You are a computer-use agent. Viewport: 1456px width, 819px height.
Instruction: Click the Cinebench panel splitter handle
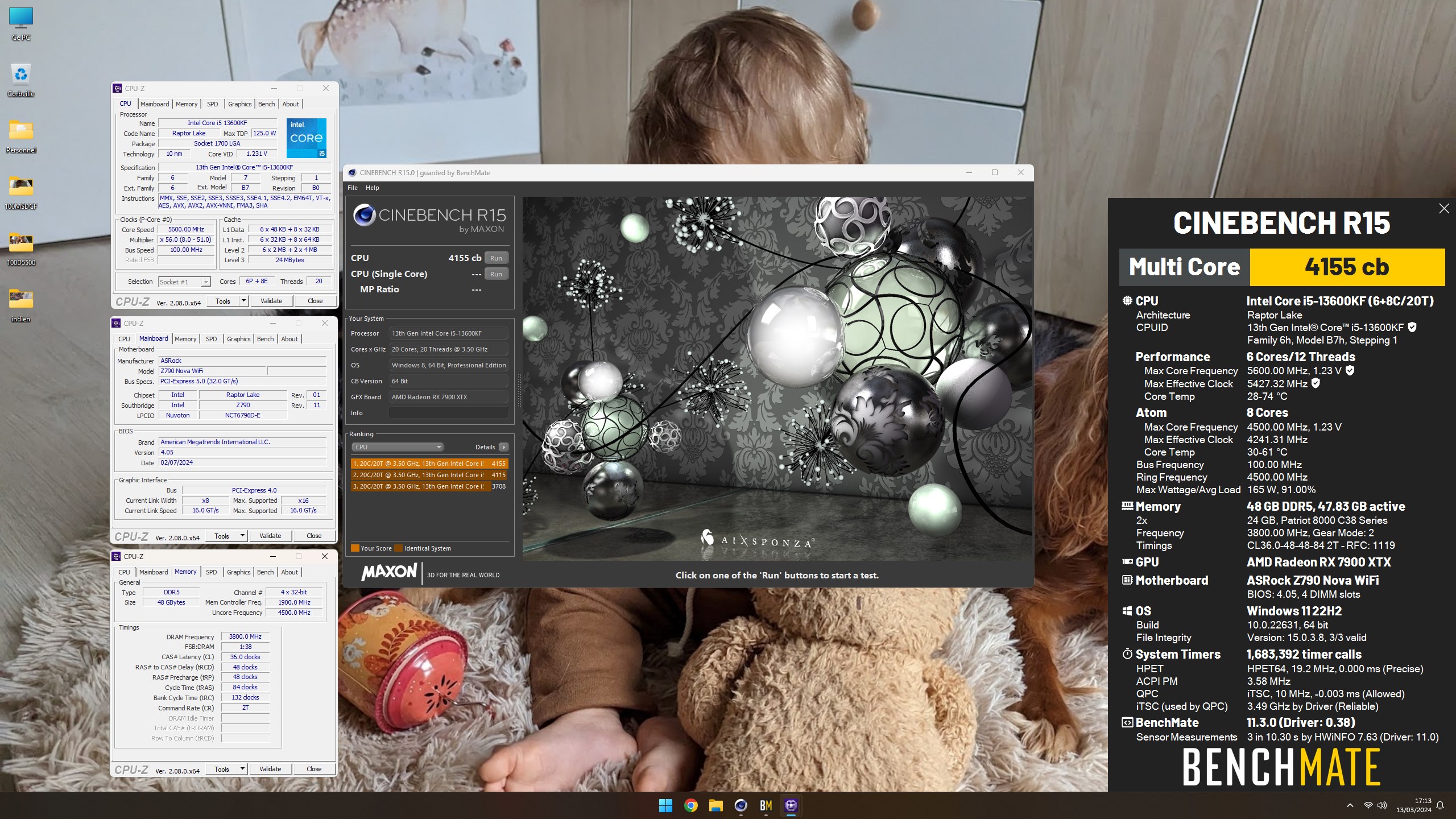pyautogui.click(x=518, y=390)
